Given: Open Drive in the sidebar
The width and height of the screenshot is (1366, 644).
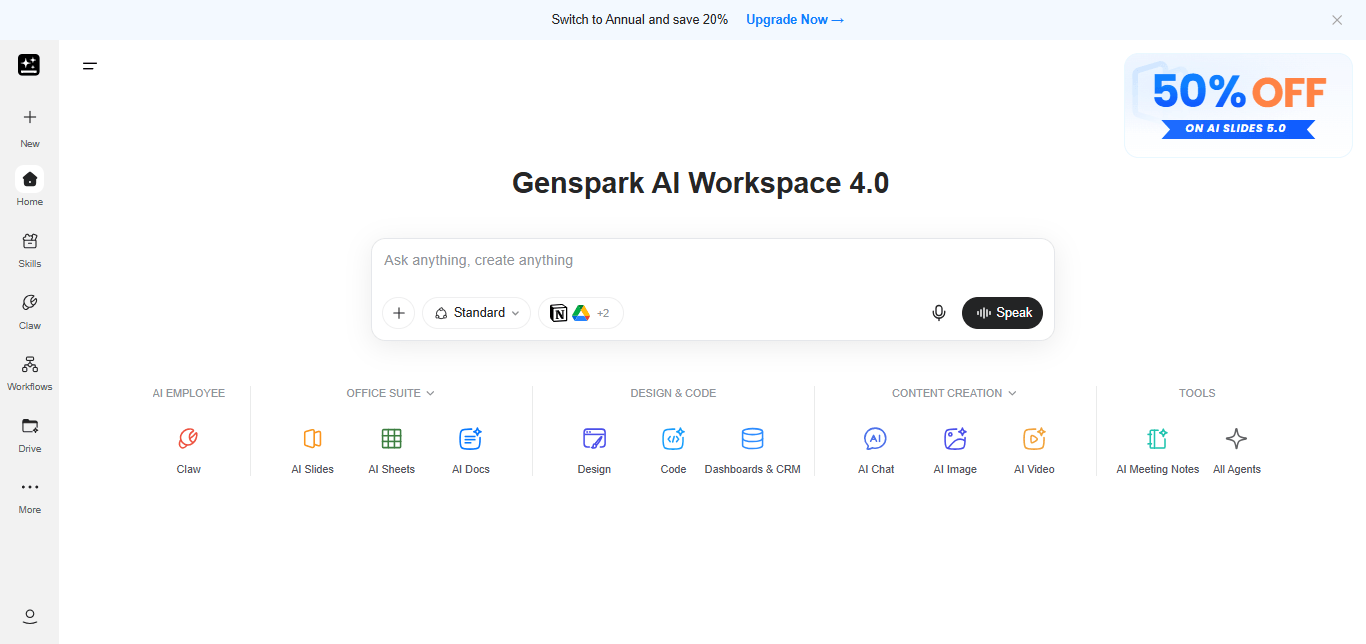Looking at the screenshot, I should click(30, 434).
